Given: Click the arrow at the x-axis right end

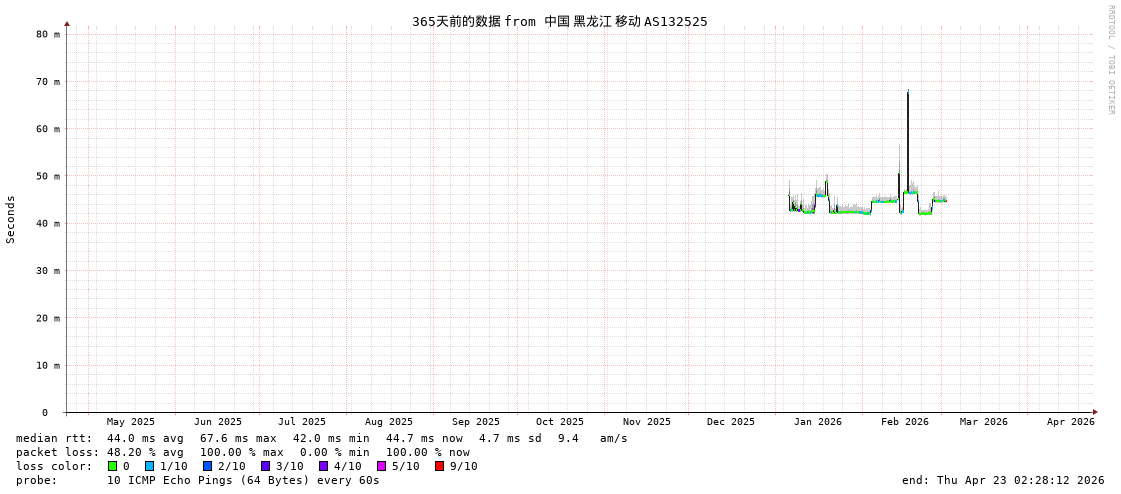Looking at the screenshot, I should [x=1095, y=412].
